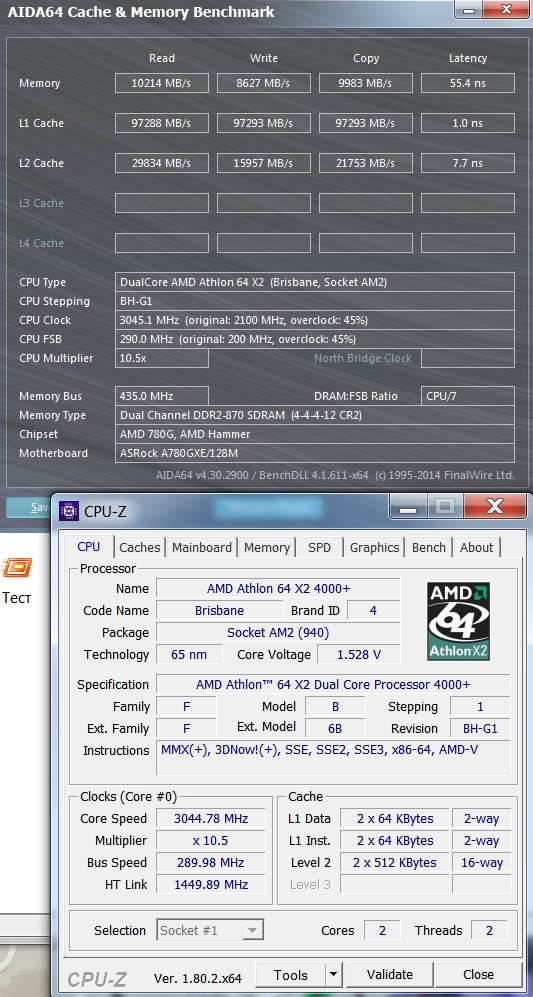This screenshot has height=997, width=533.
Task: Select the SPD tab
Action: tap(319, 547)
